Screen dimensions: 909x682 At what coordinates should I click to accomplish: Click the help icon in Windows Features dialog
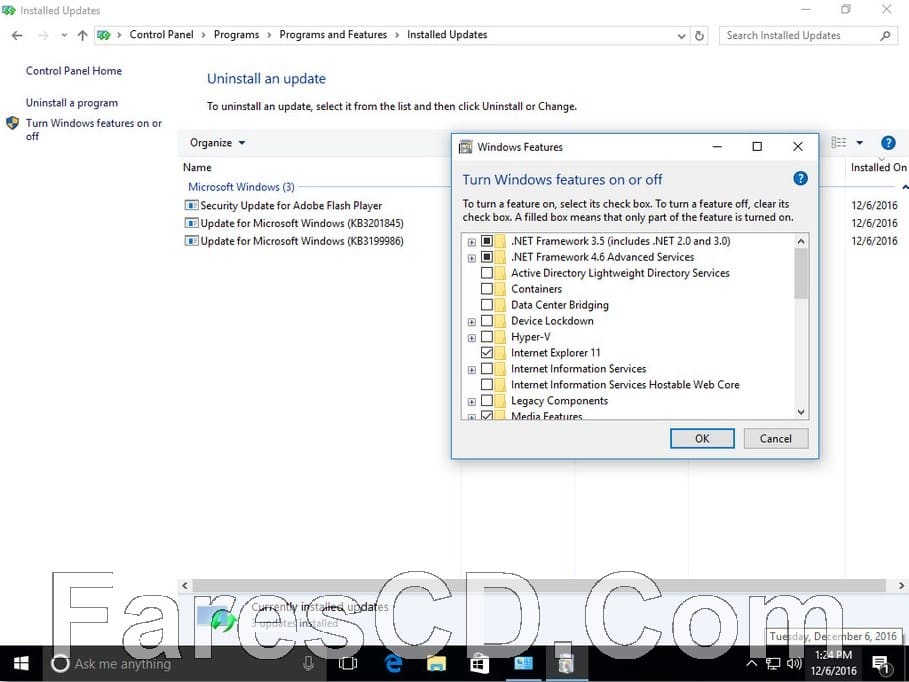tap(800, 179)
